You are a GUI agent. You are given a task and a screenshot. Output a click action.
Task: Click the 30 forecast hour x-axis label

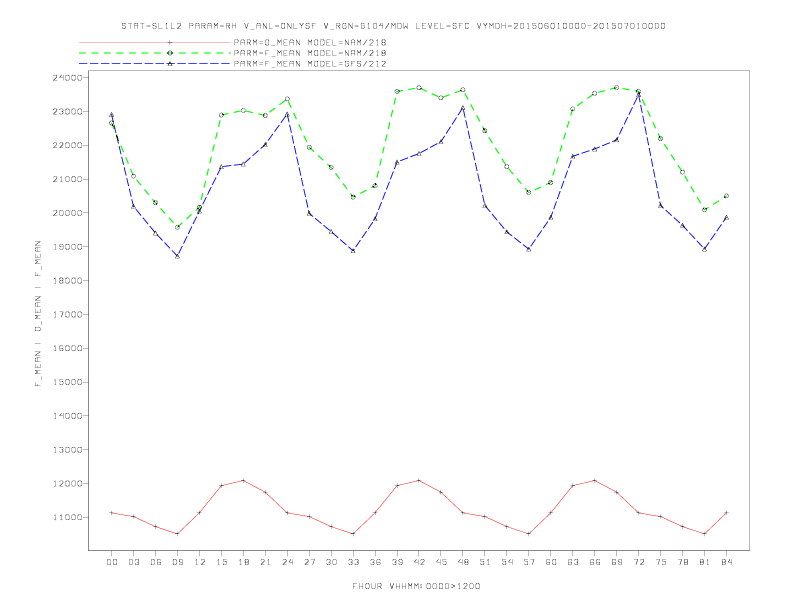click(331, 562)
